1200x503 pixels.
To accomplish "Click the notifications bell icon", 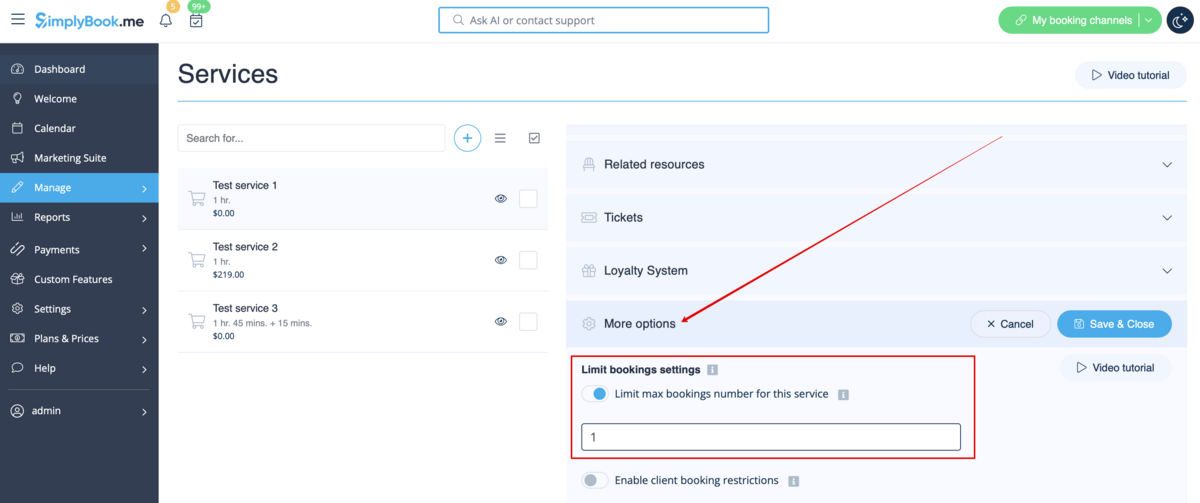I will coord(166,21).
